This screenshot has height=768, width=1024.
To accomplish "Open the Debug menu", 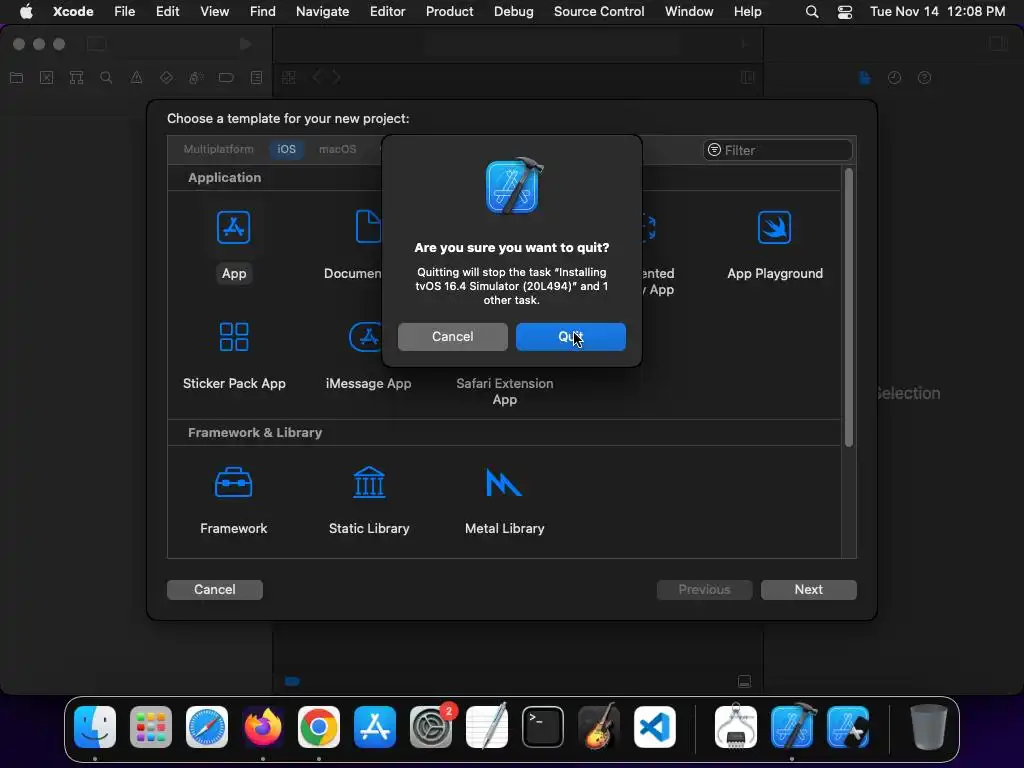I will [x=513, y=11].
